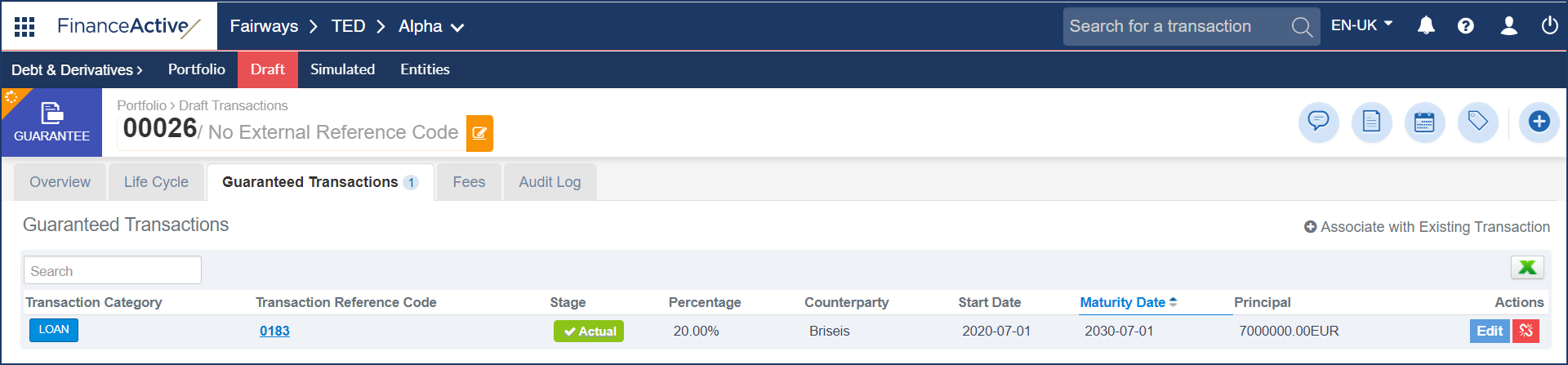
Task: Edit the external reference code
Action: (479, 133)
